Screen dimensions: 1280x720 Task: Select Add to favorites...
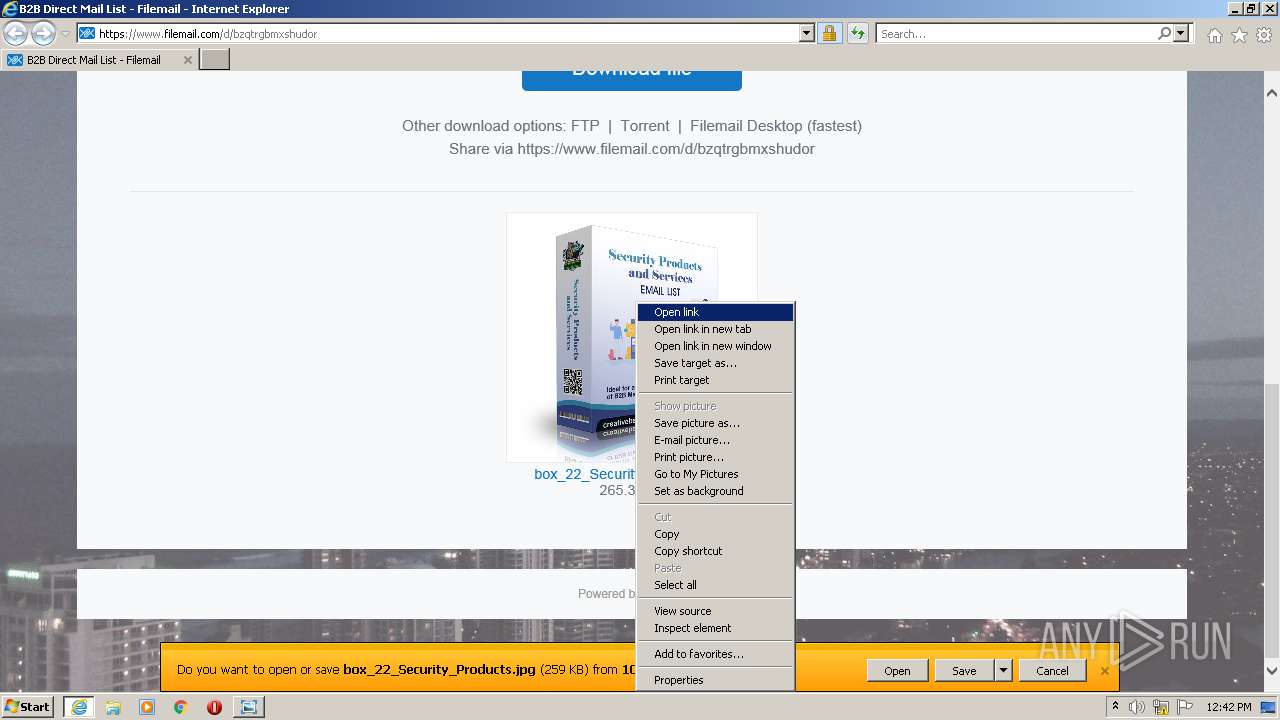(x=716, y=654)
